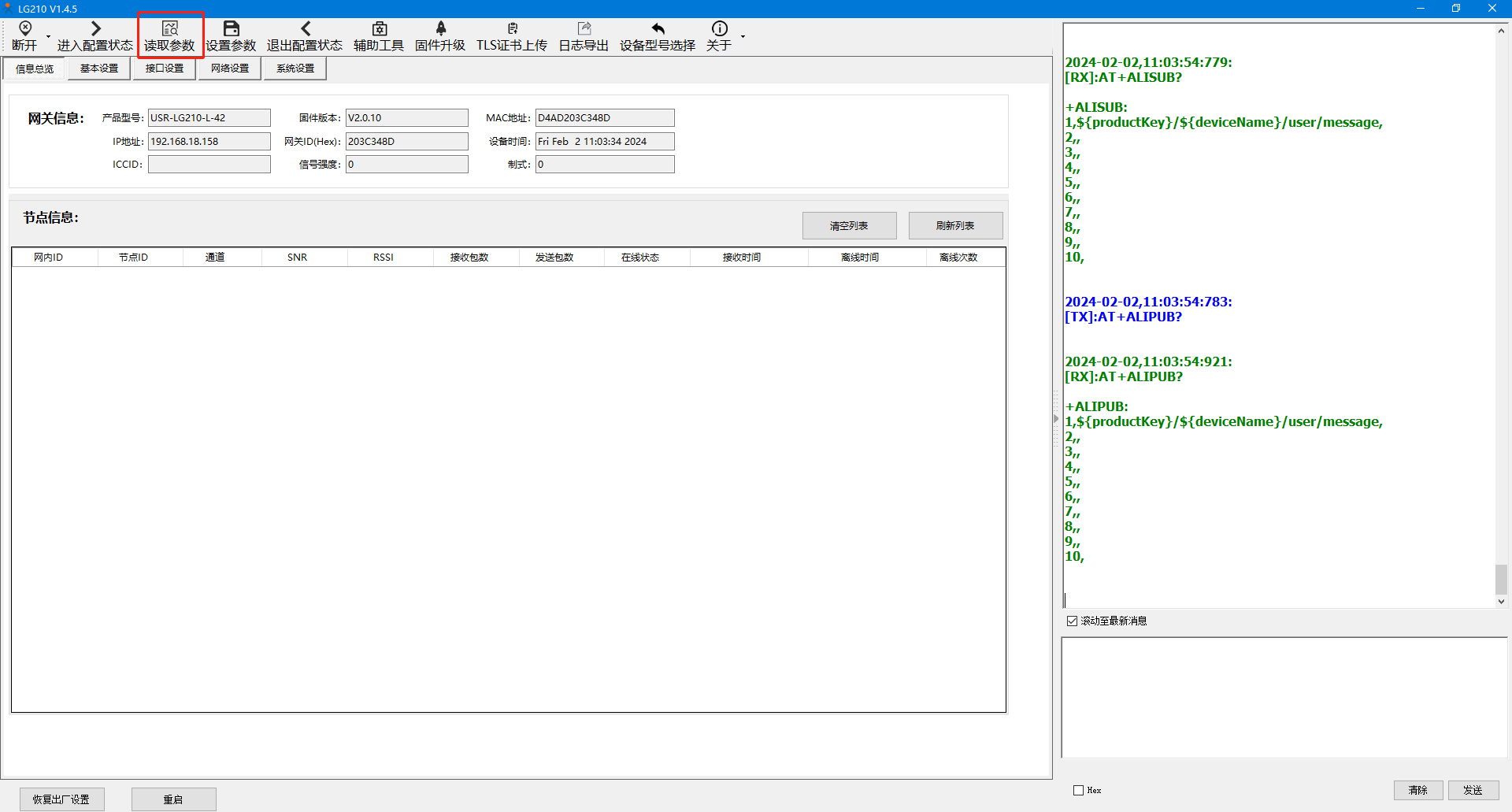Click the 节点ID column header
Screen dimensions: 1512x812
(x=139, y=258)
